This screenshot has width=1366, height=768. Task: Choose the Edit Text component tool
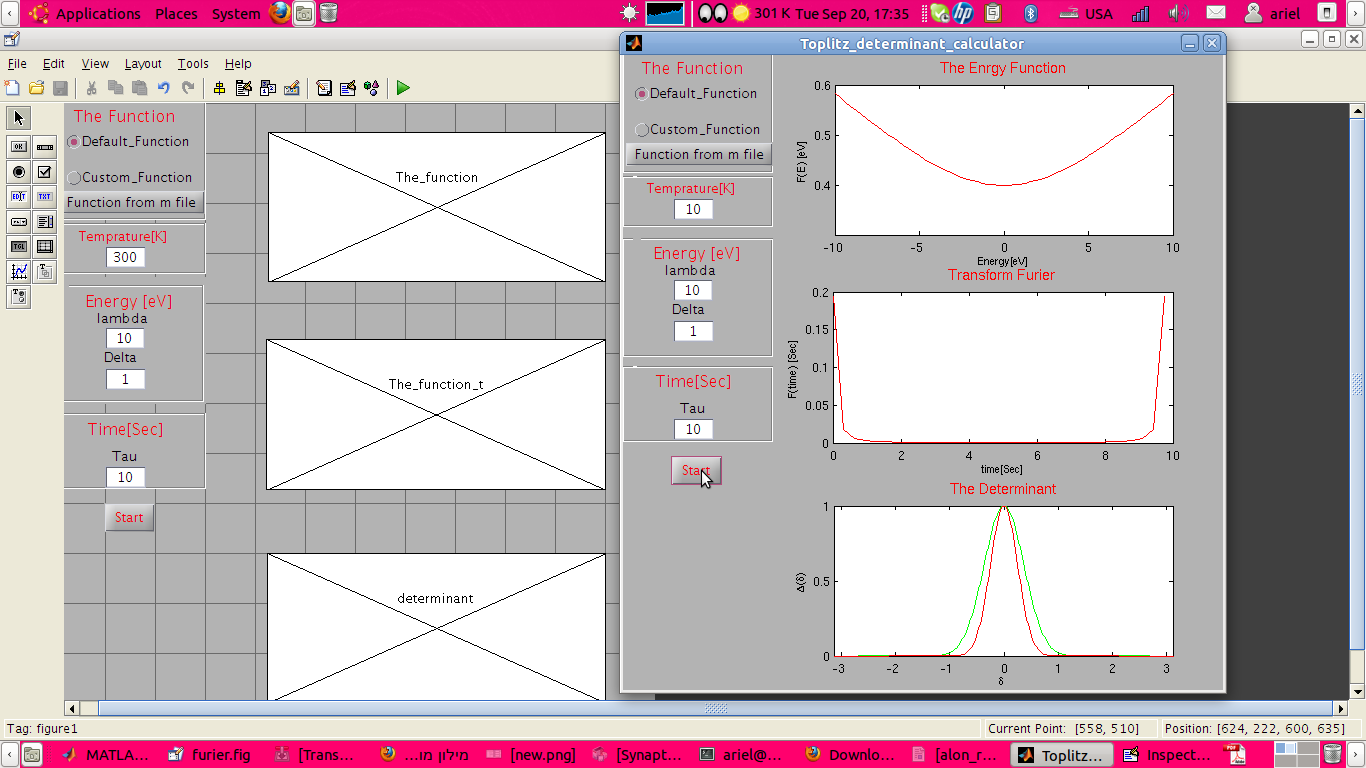19,196
